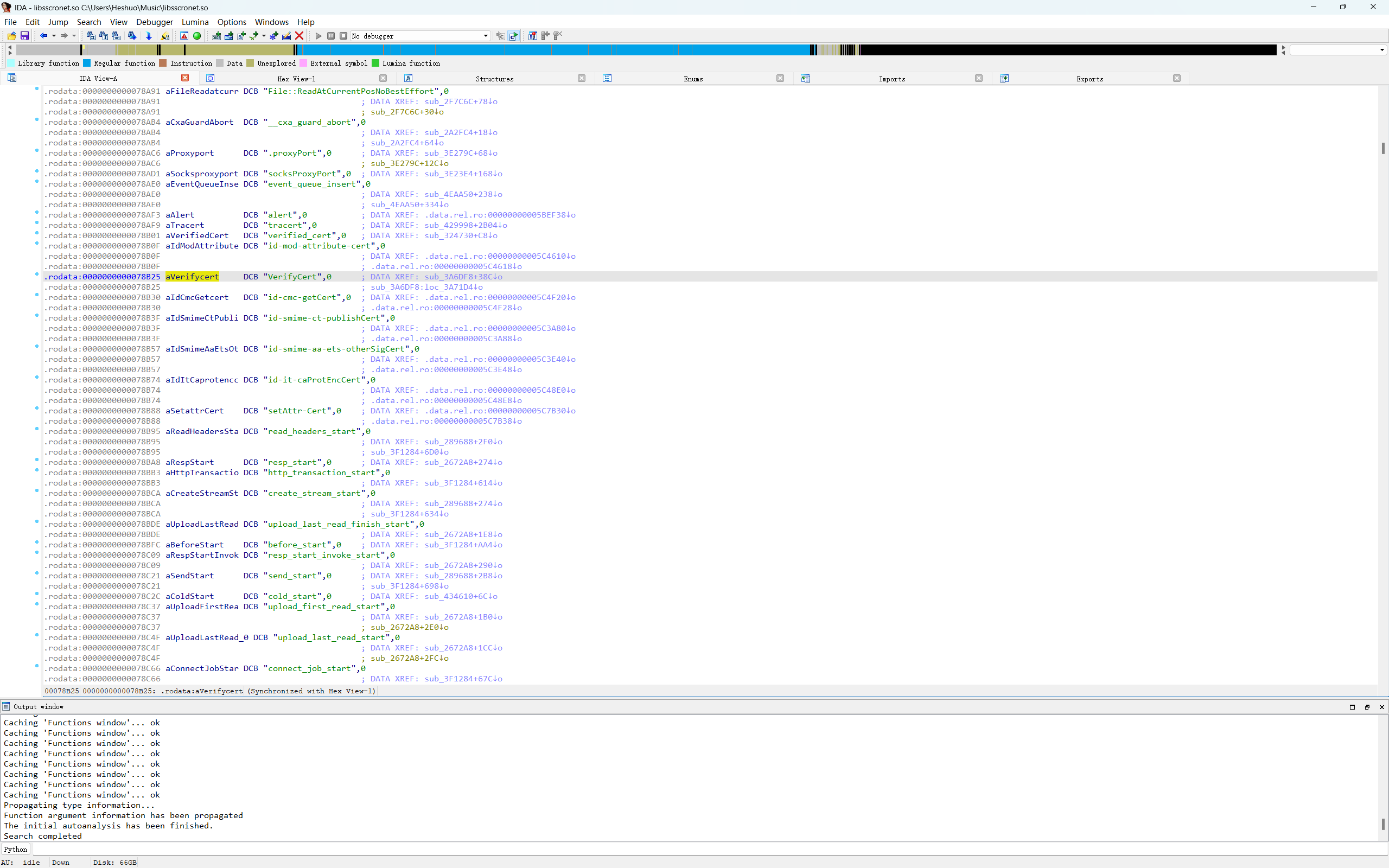This screenshot has width=1389, height=868.
Task: Click the Jump back arrow icon
Action: (x=43, y=36)
